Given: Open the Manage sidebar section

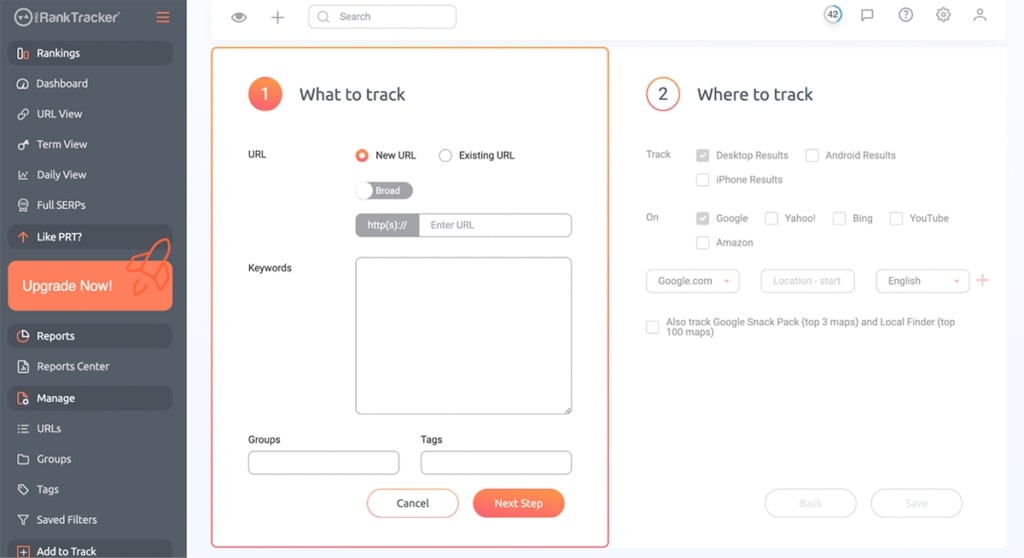Looking at the screenshot, I should coord(90,398).
